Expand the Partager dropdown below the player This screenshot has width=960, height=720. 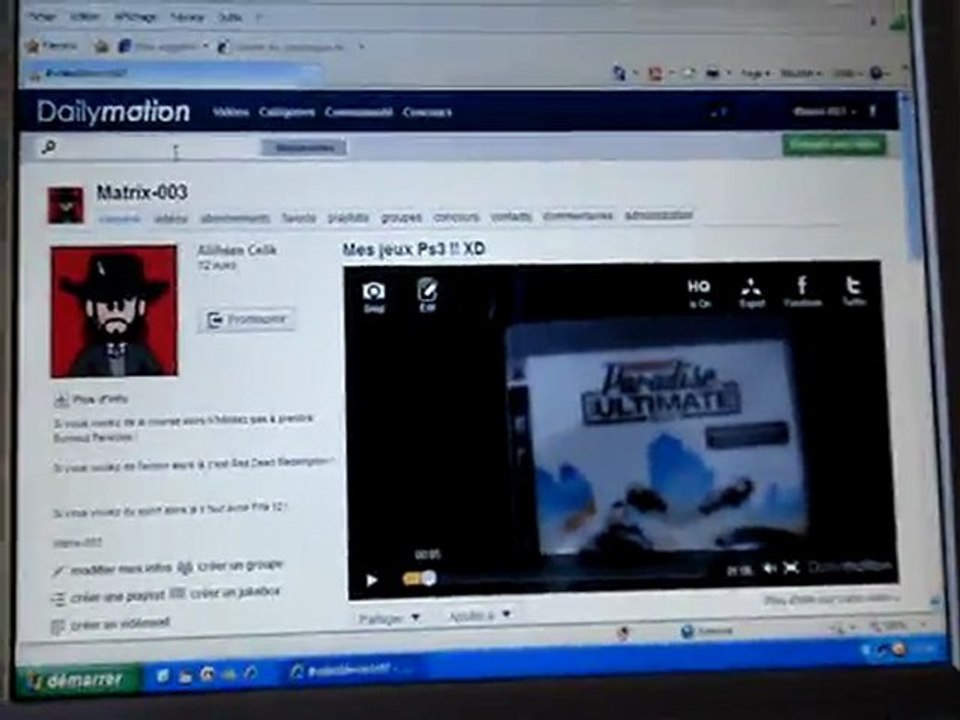[x=389, y=618]
